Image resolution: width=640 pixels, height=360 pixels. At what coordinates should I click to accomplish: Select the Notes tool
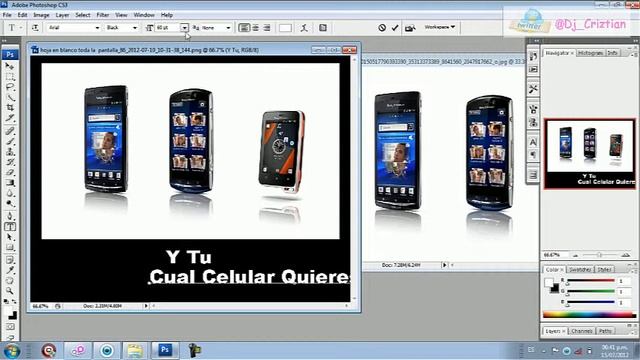[x=10, y=260]
